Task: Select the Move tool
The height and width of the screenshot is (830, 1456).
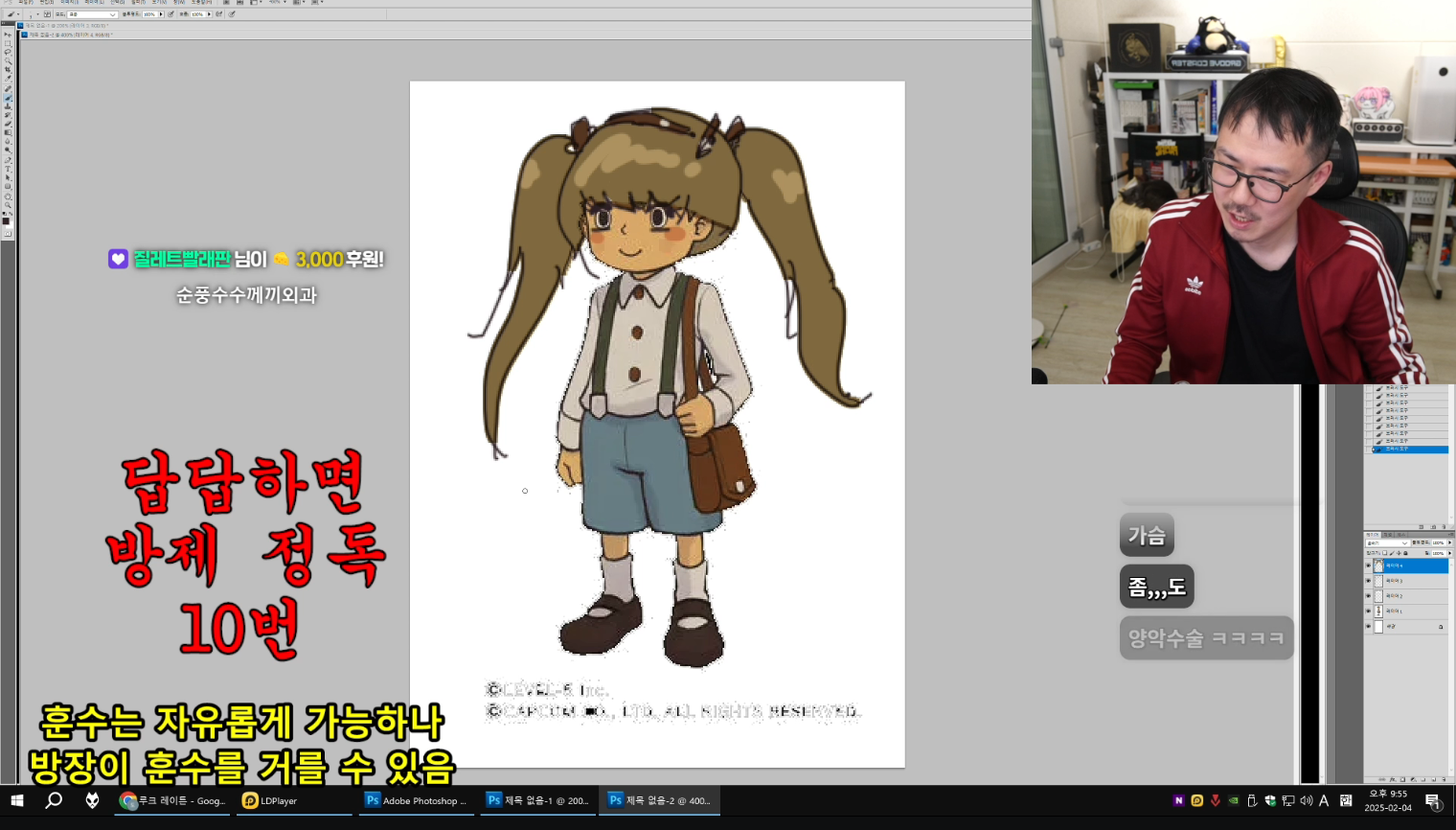Action: pyautogui.click(x=8, y=35)
